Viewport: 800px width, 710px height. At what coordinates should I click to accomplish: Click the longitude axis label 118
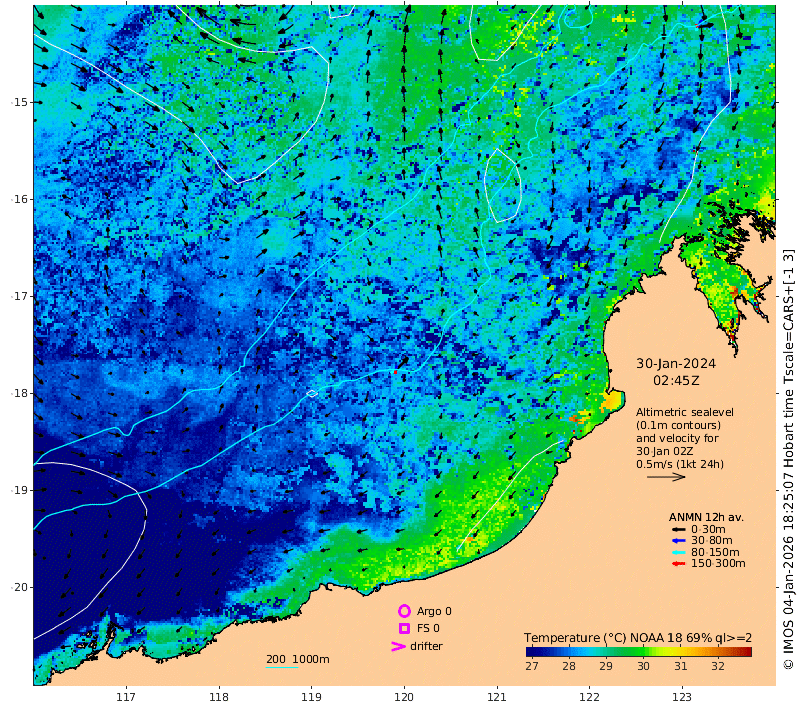click(x=219, y=697)
